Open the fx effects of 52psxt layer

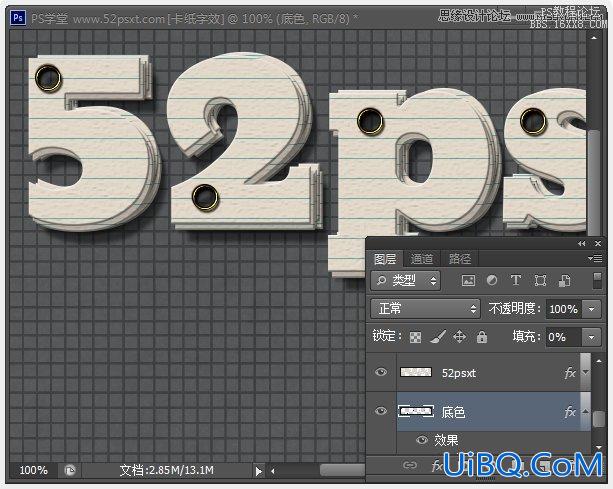pos(570,373)
